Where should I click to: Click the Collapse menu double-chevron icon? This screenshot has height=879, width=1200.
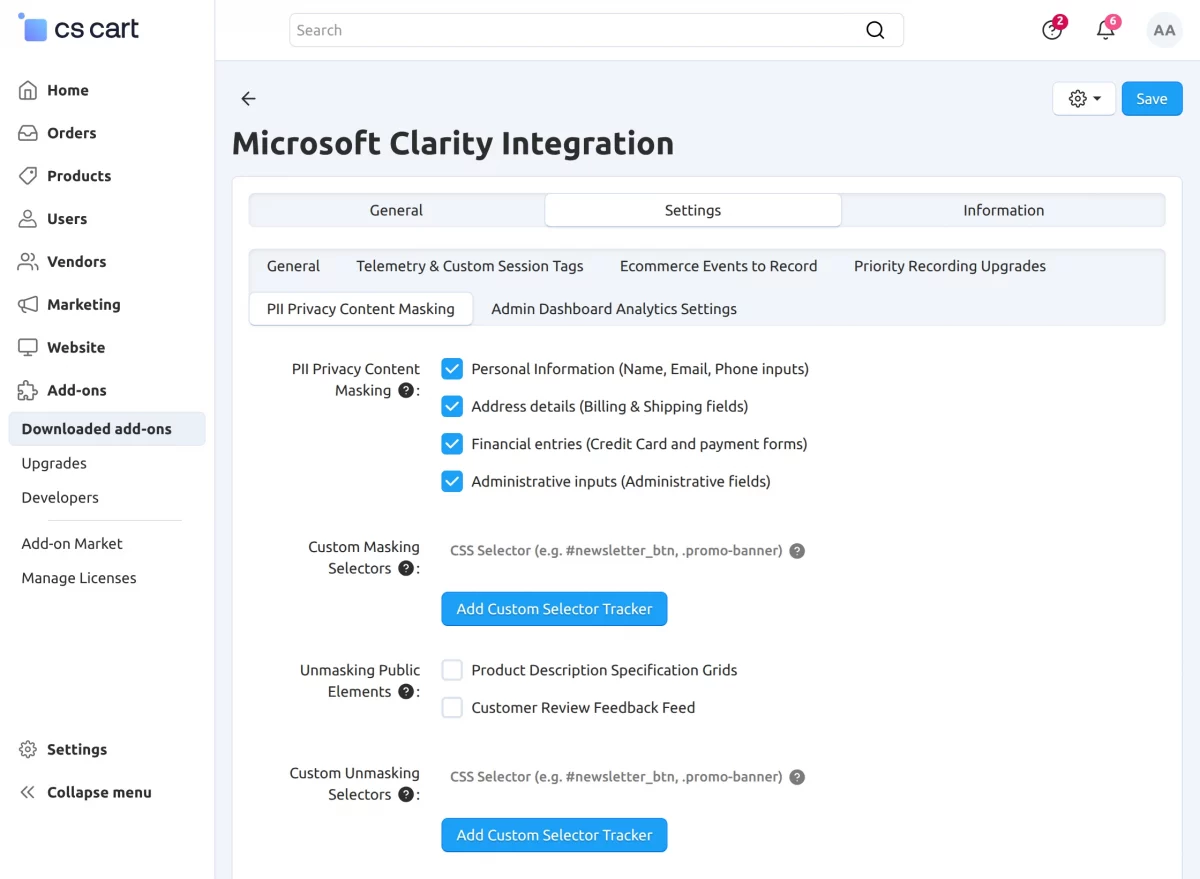pyautogui.click(x=28, y=793)
